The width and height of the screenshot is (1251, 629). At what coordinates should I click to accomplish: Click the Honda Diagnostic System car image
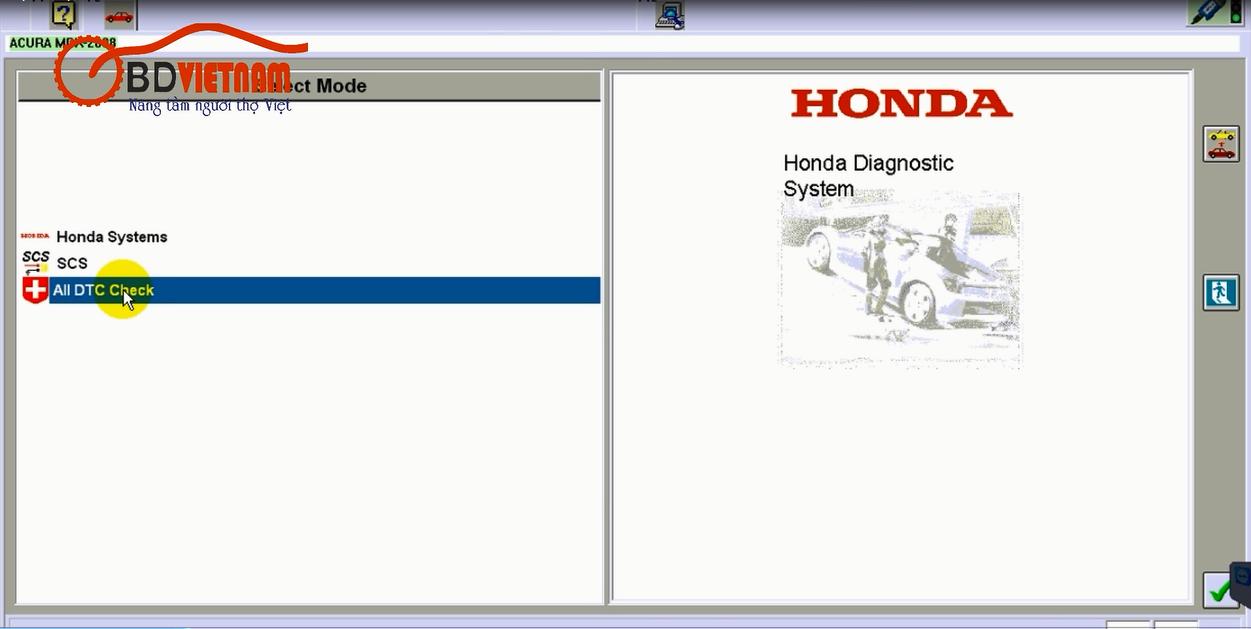point(900,280)
